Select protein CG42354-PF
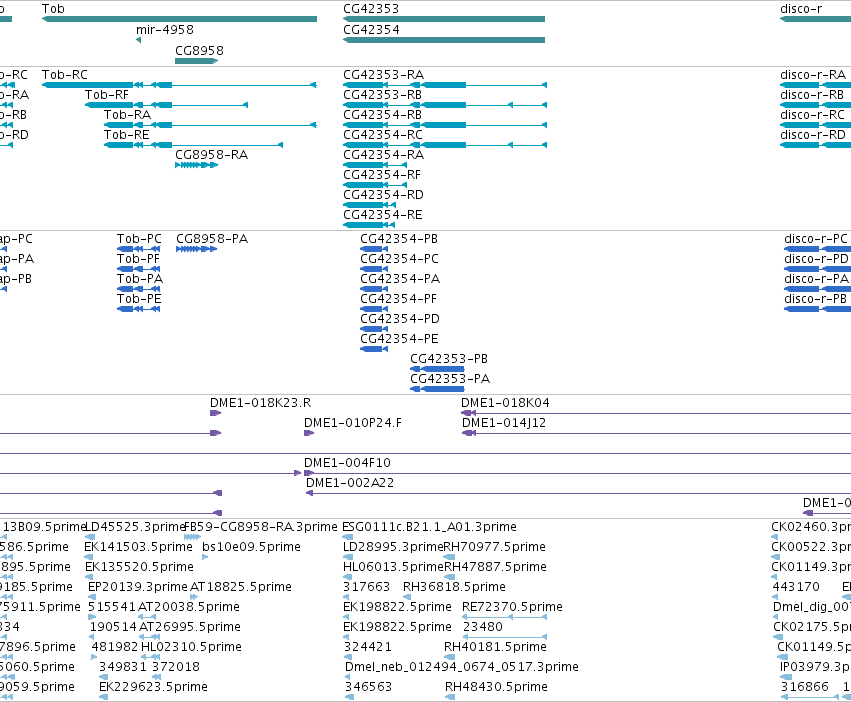The image size is (851, 702). [398, 299]
